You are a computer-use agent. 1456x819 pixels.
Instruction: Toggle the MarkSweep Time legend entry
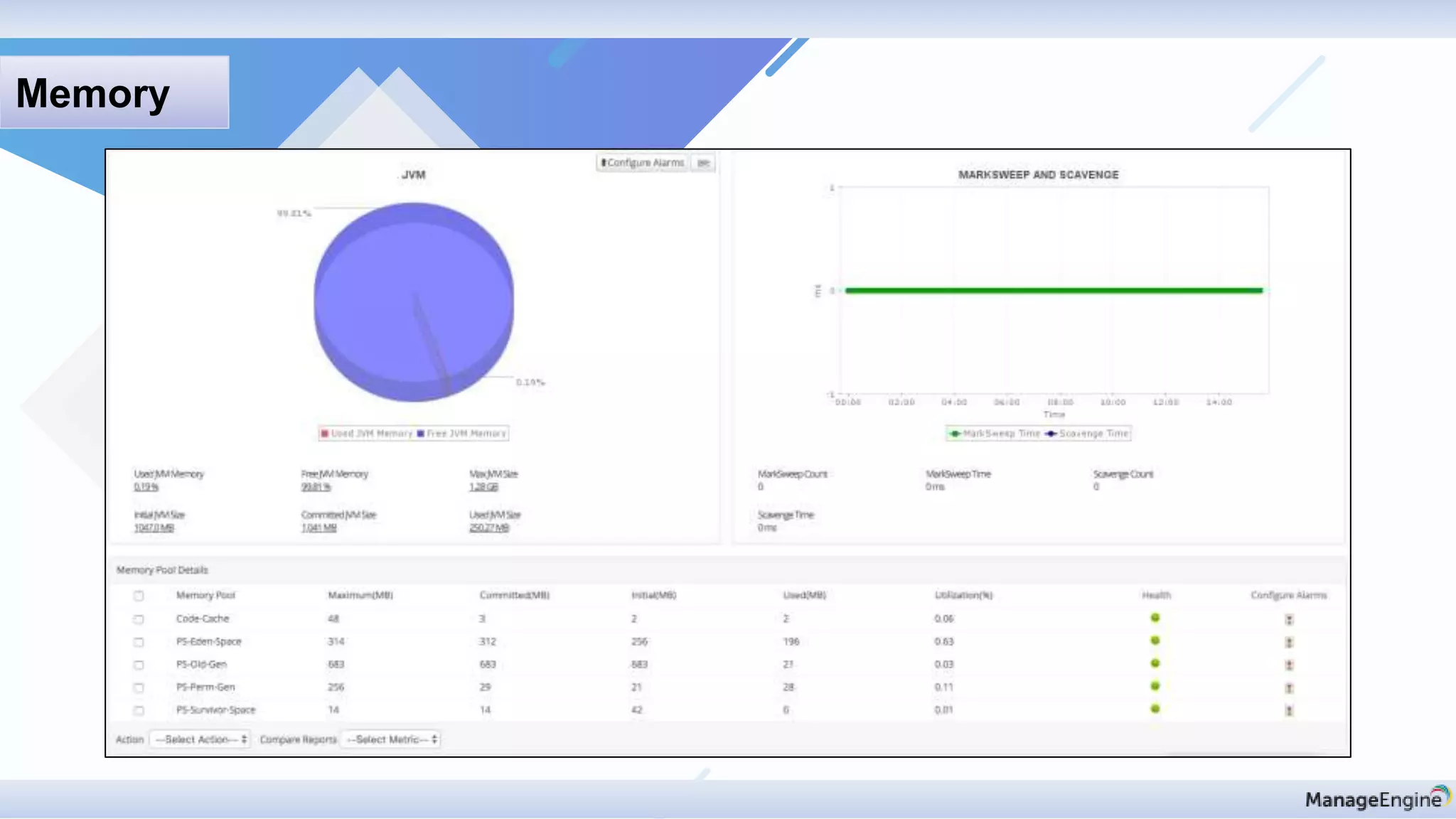click(x=994, y=434)
